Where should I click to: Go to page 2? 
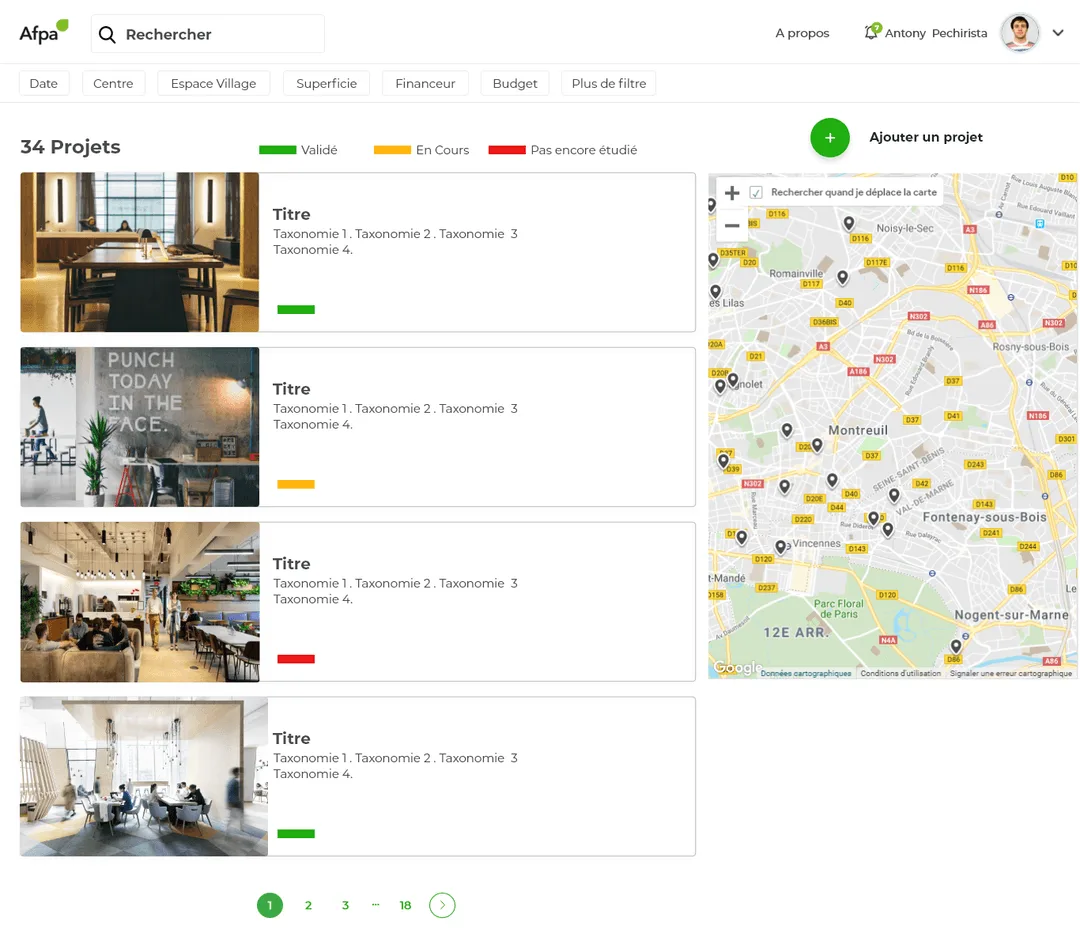[x=308, y=905]
